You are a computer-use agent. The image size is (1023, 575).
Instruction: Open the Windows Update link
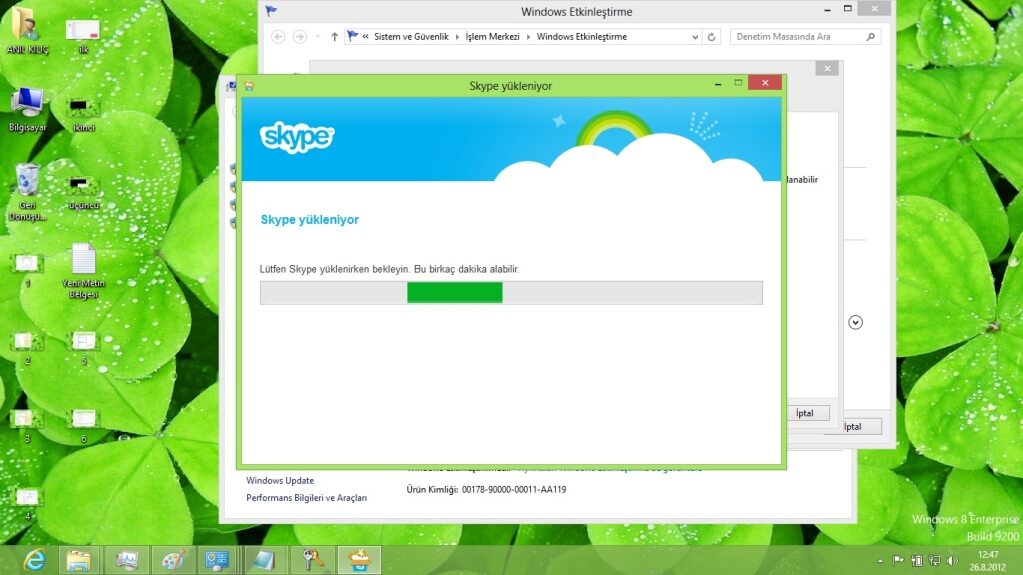coord(280,481)
